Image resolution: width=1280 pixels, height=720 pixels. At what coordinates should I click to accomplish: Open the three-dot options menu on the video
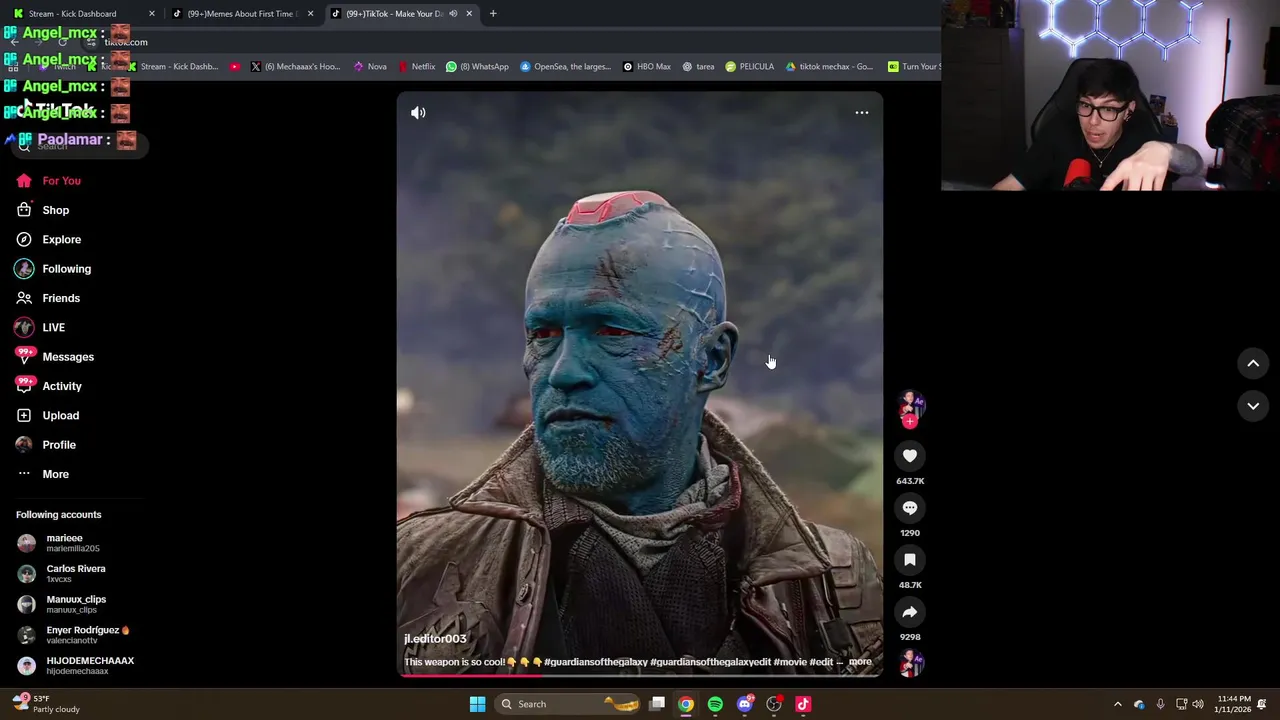(861, 113)
